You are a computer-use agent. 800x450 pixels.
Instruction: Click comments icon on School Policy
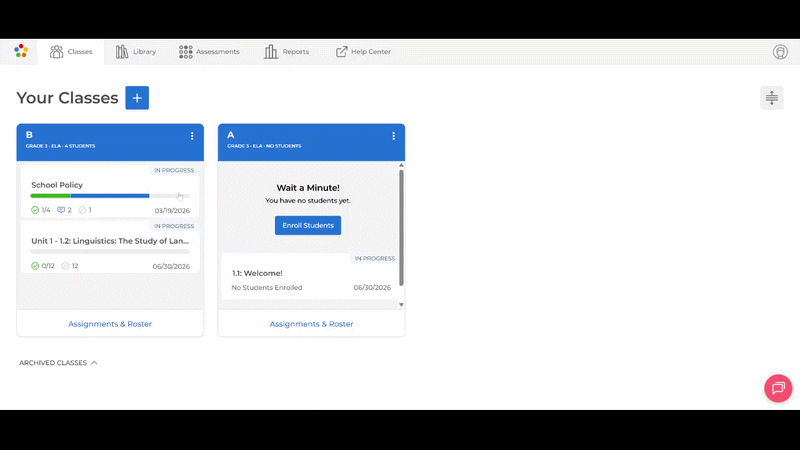tap(61, 210)
